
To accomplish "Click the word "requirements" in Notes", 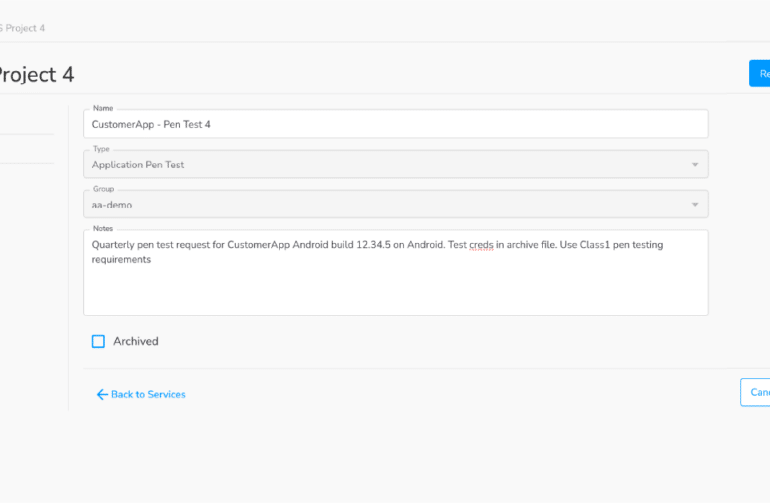I will 121,259.
